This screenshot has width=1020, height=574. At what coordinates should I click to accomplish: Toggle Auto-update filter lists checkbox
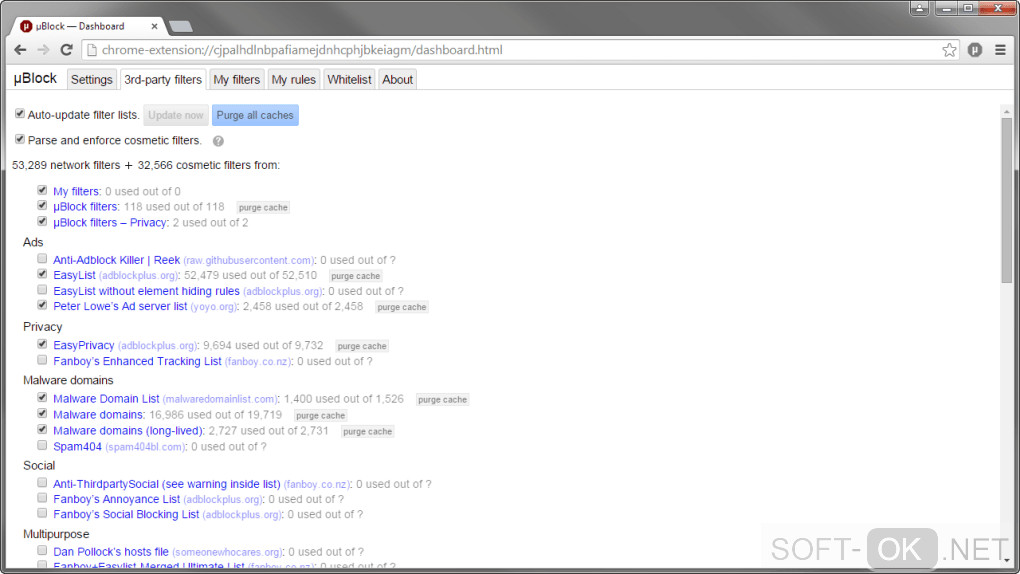point(20,114)
